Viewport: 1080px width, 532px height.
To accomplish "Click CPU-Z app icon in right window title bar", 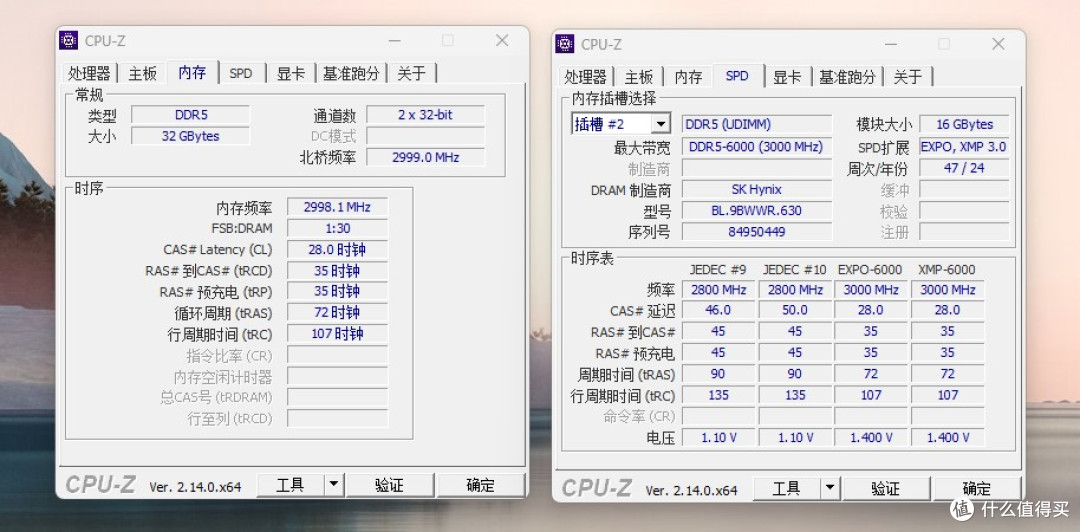I will click(565, 43).
